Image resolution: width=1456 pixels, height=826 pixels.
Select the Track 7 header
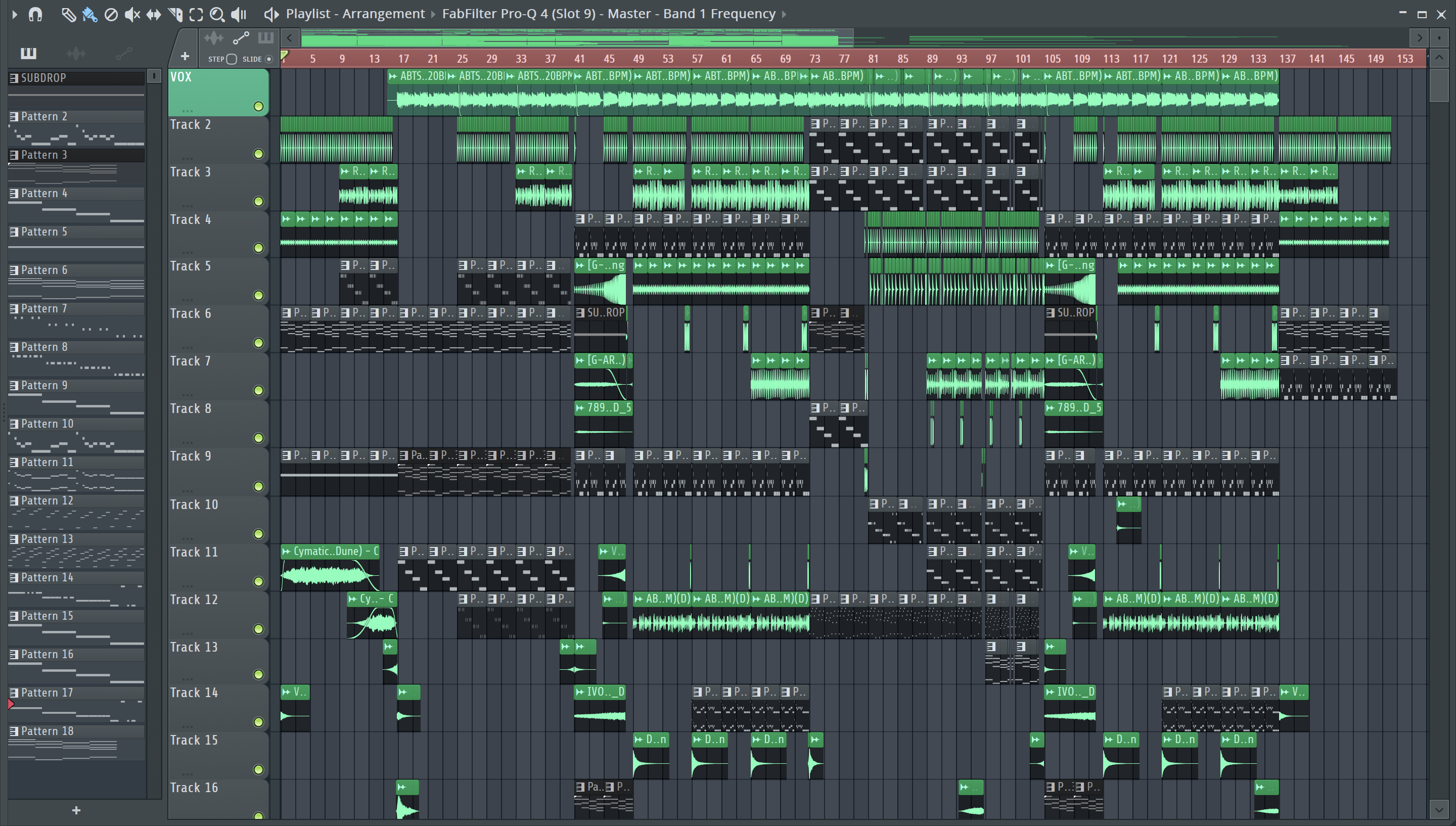(218, 377)
